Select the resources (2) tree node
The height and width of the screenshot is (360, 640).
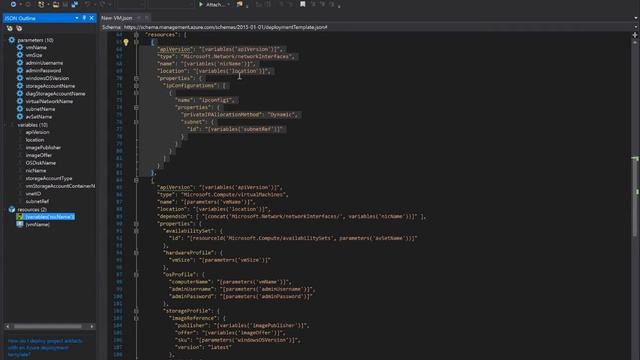32,209
